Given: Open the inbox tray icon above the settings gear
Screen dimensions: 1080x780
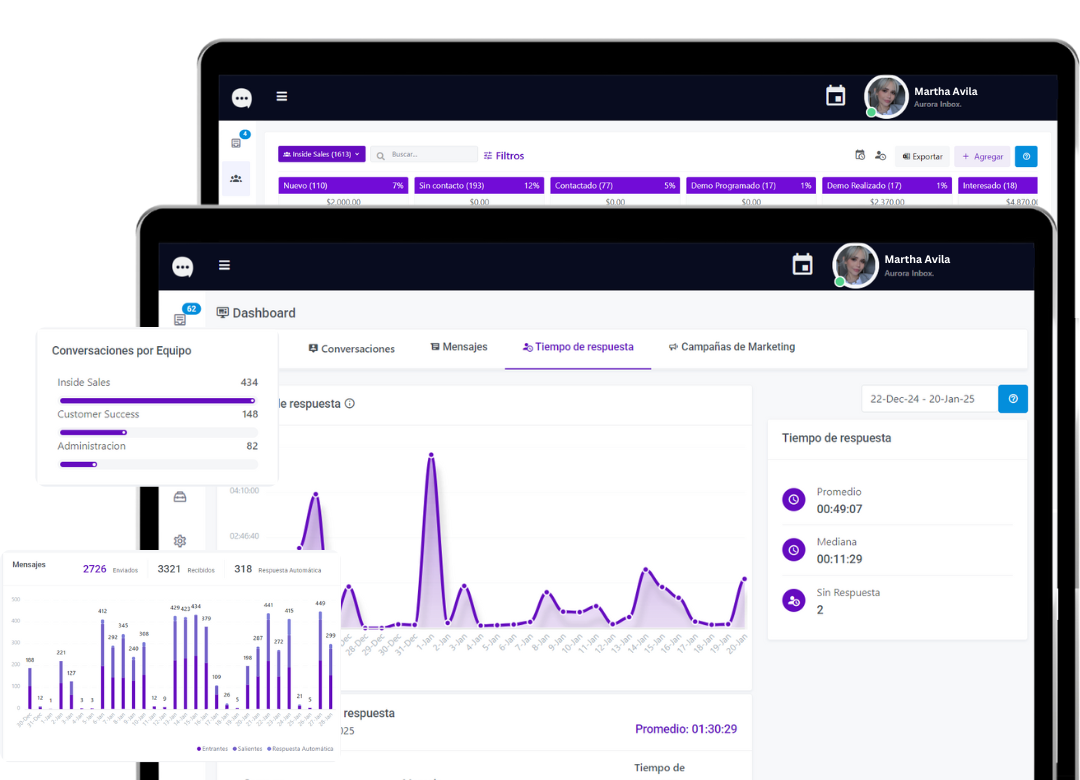Looking at the screenshot, I should click(x=180, y=497).
